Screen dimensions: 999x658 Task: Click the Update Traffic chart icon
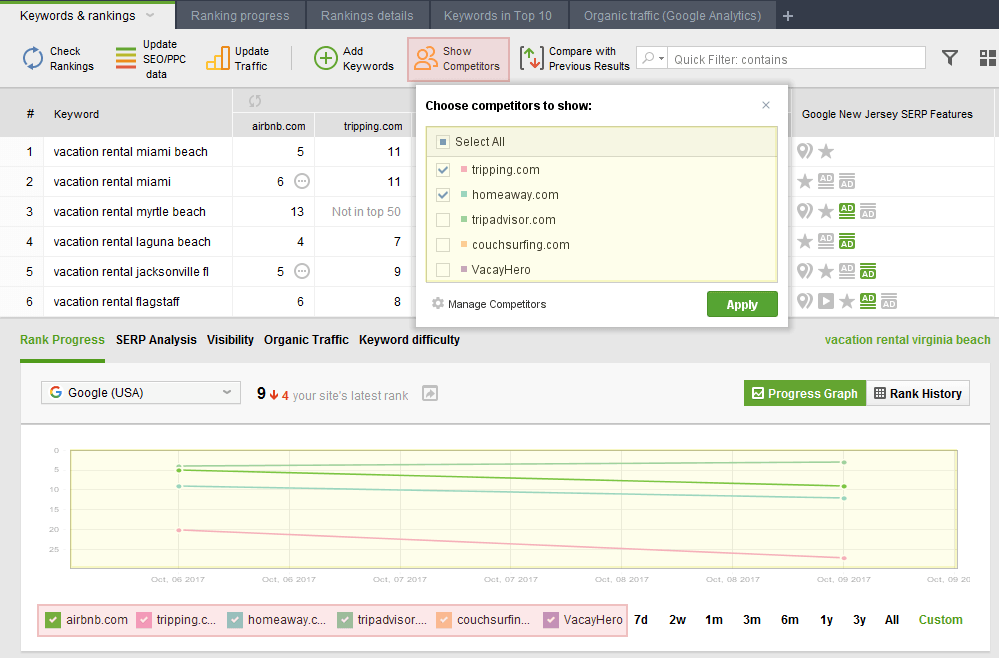218,59
